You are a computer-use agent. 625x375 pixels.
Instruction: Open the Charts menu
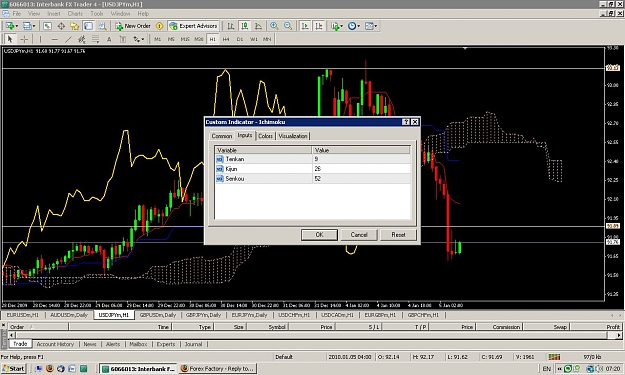[75, 14]
